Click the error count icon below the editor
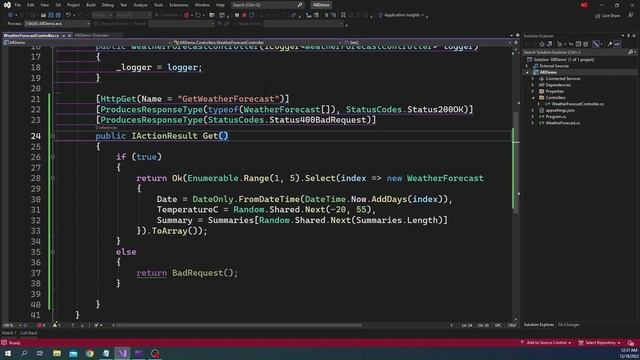Image resolution: width=640 pixels, height=360 pixels. (39, 325)
